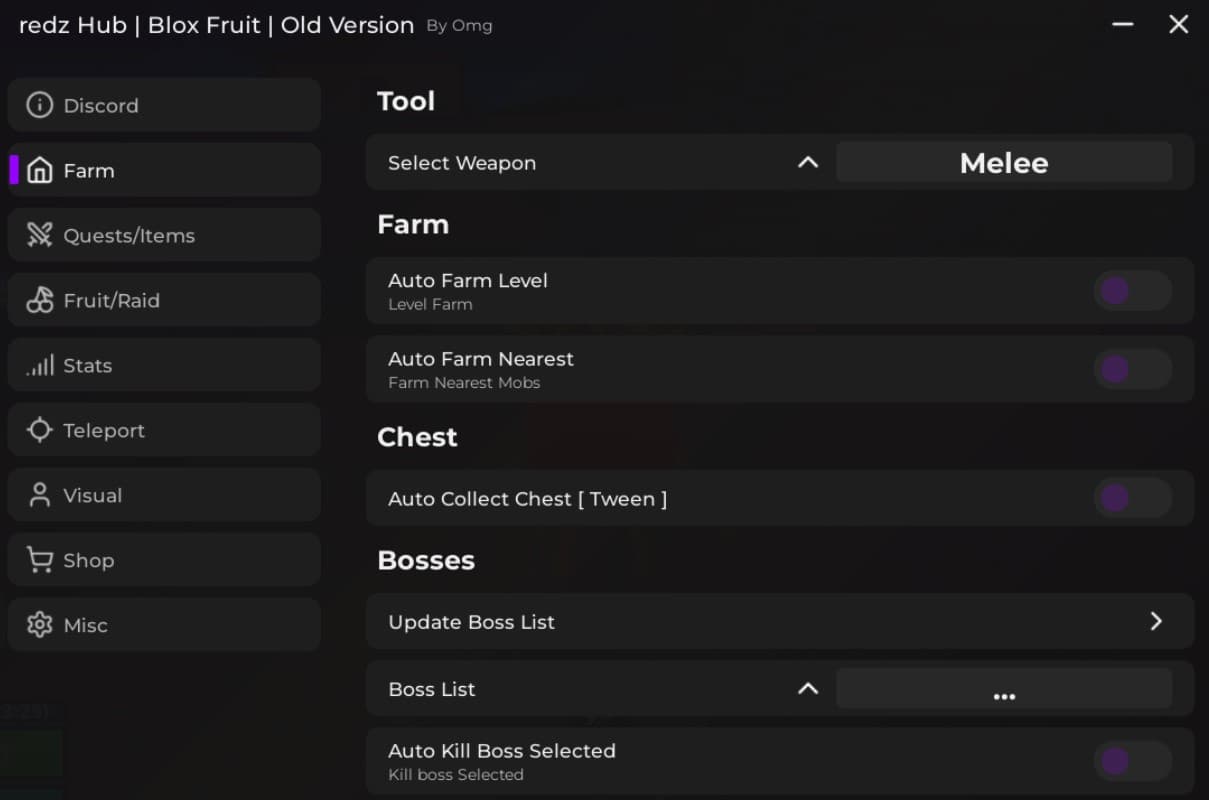Enable the Auto Farm Level toggle
Image resolution: width=1209 pixels, height=800 pixels.
1131,291
